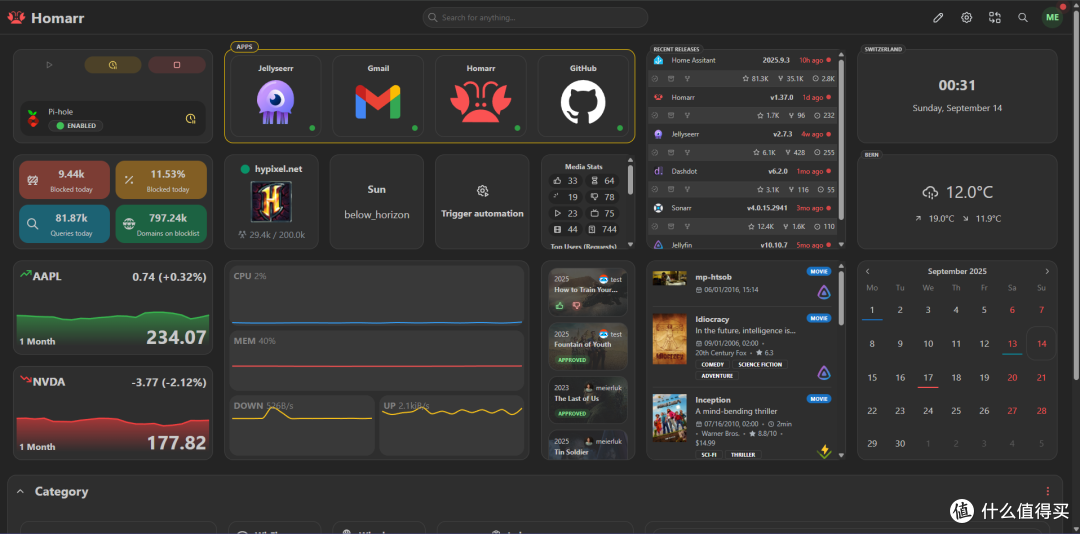Open the ME user avatar menu
The width and height of the screenshot is (1080, 534).
tap(1052, 18)
